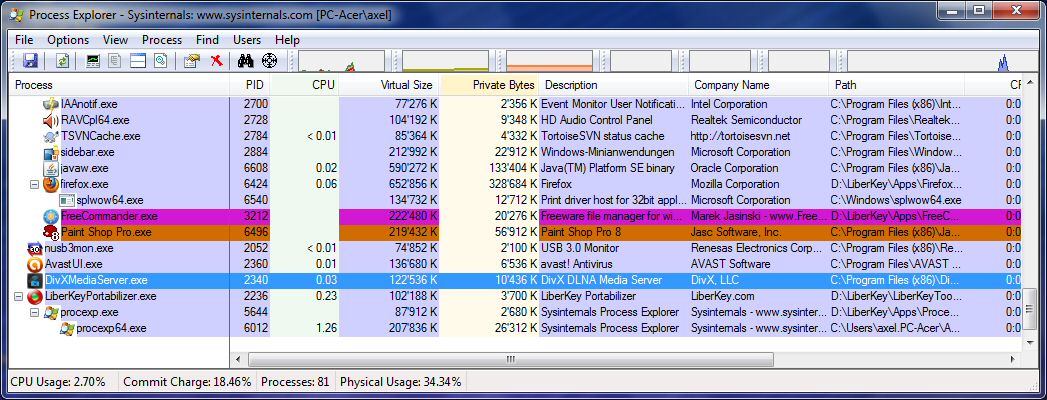Sort by the Virtual Size column header
This screenshot has width=1047, height=400.
(390, 85)
